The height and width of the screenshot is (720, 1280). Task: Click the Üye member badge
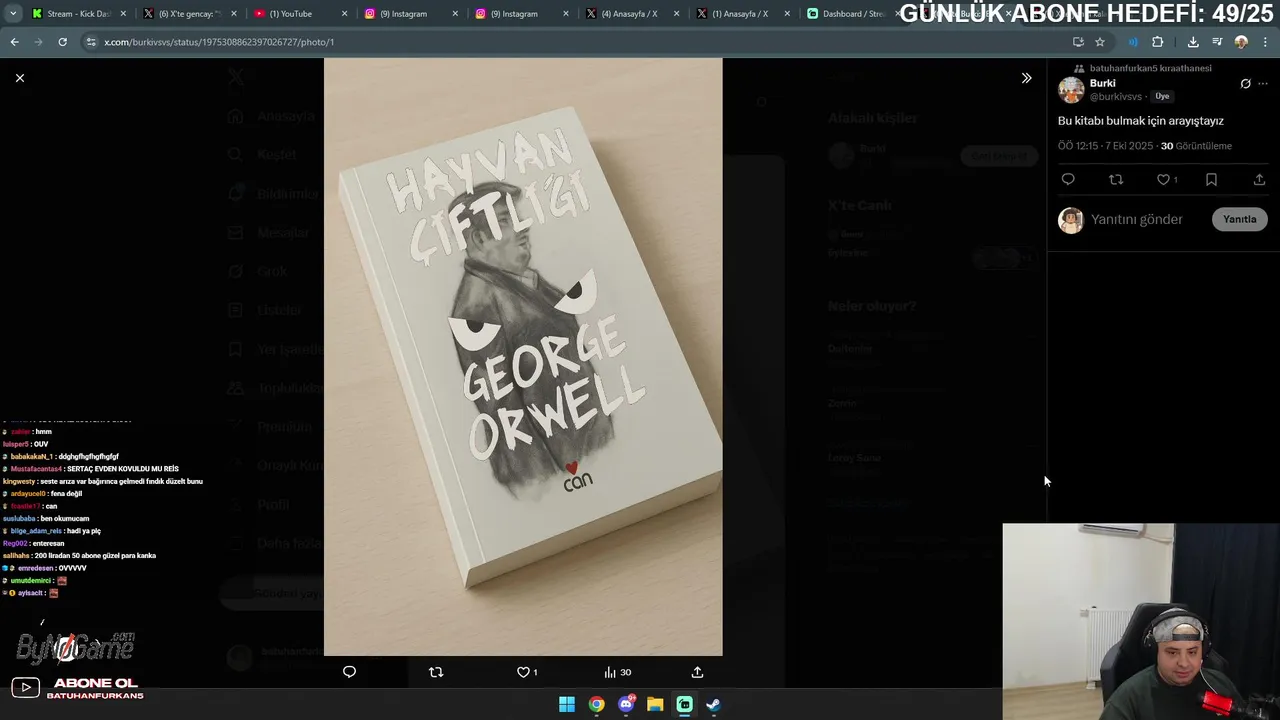coord(1162,97)
